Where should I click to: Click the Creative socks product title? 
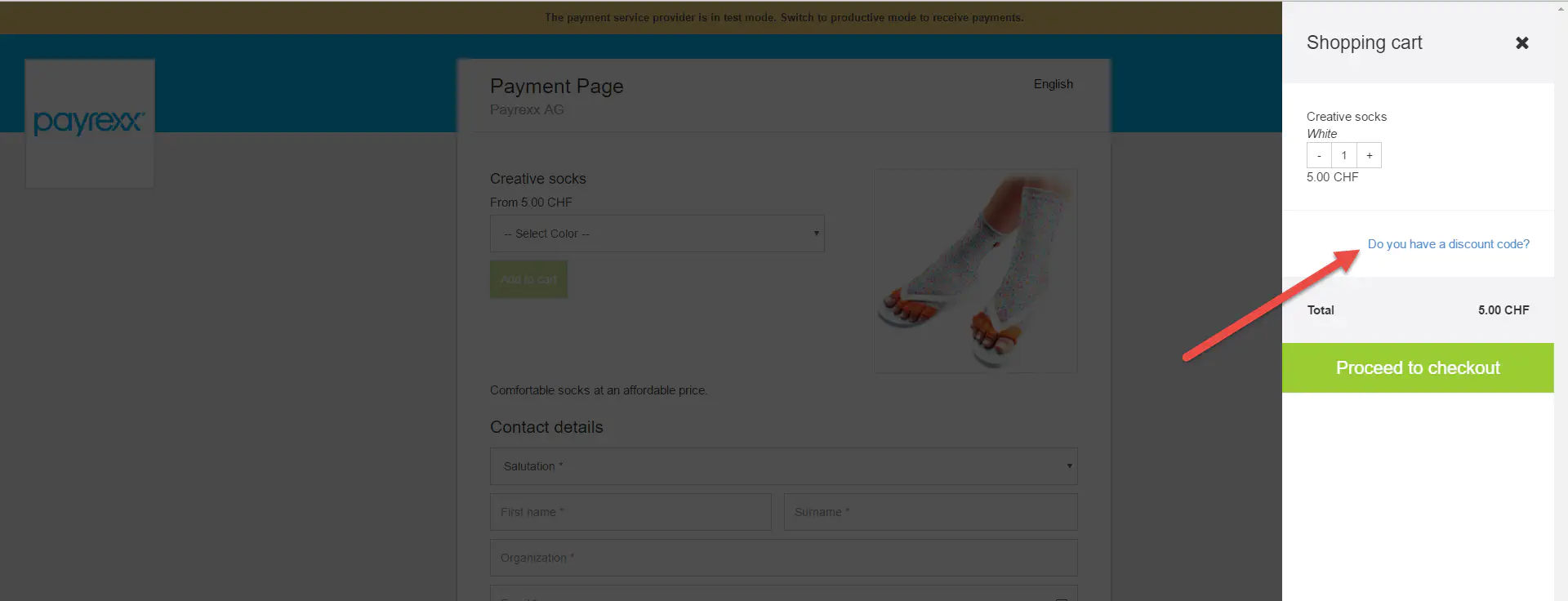pyautogui.click(x=537, y=179)
